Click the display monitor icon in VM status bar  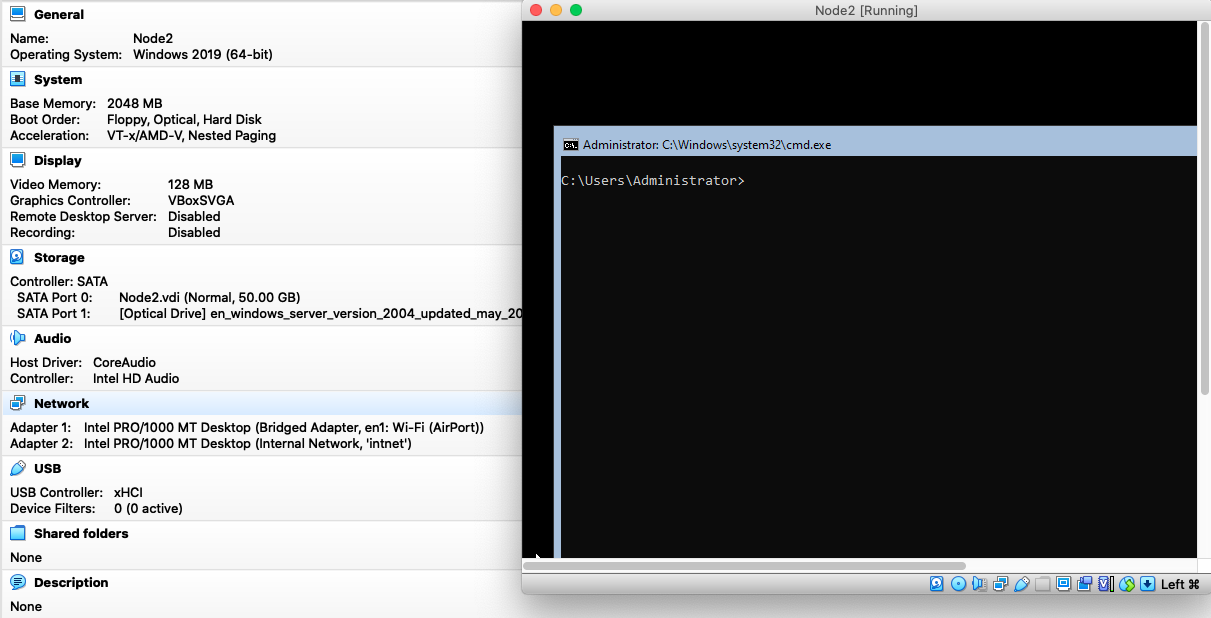click(x=1063, y=584)
